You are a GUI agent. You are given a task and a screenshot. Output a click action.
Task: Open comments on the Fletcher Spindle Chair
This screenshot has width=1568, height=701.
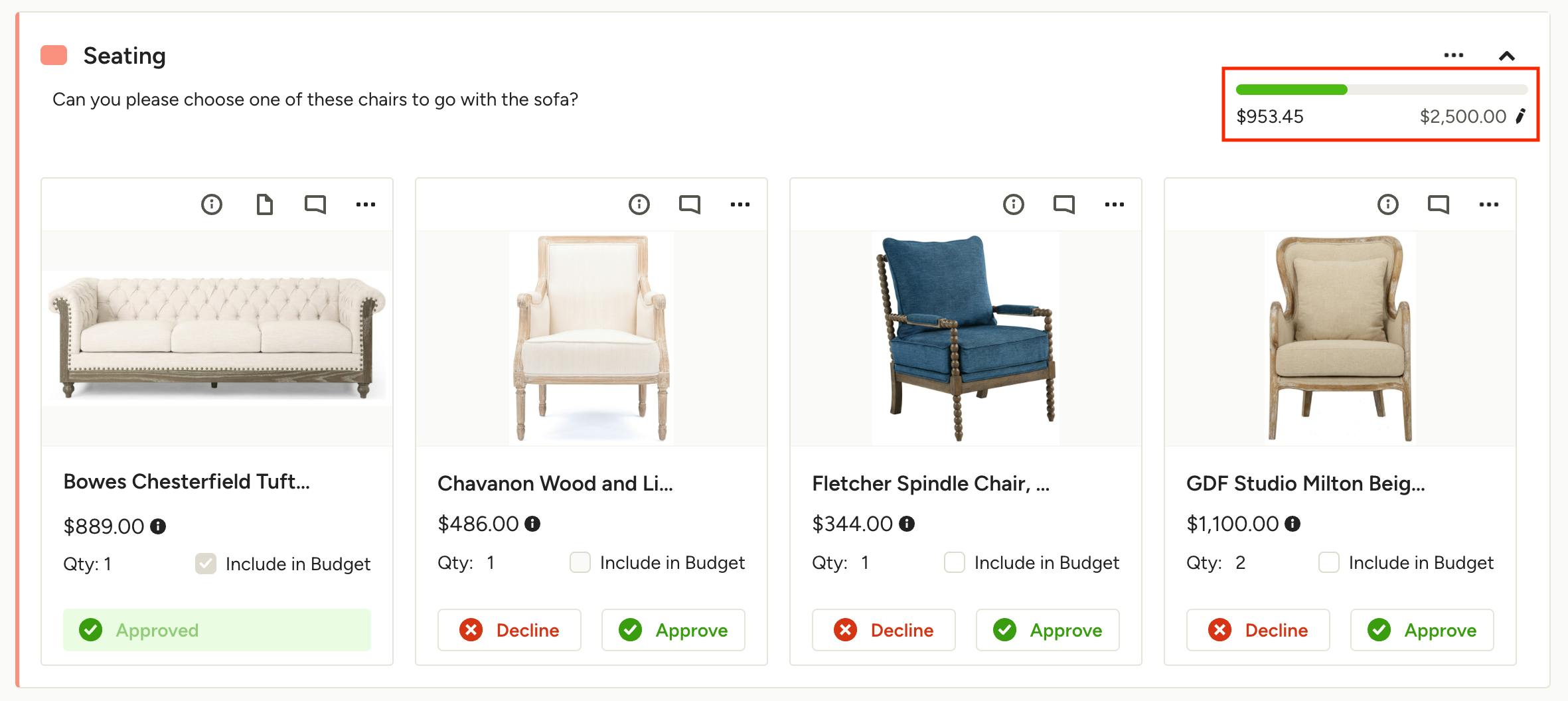pos(1064,204)
